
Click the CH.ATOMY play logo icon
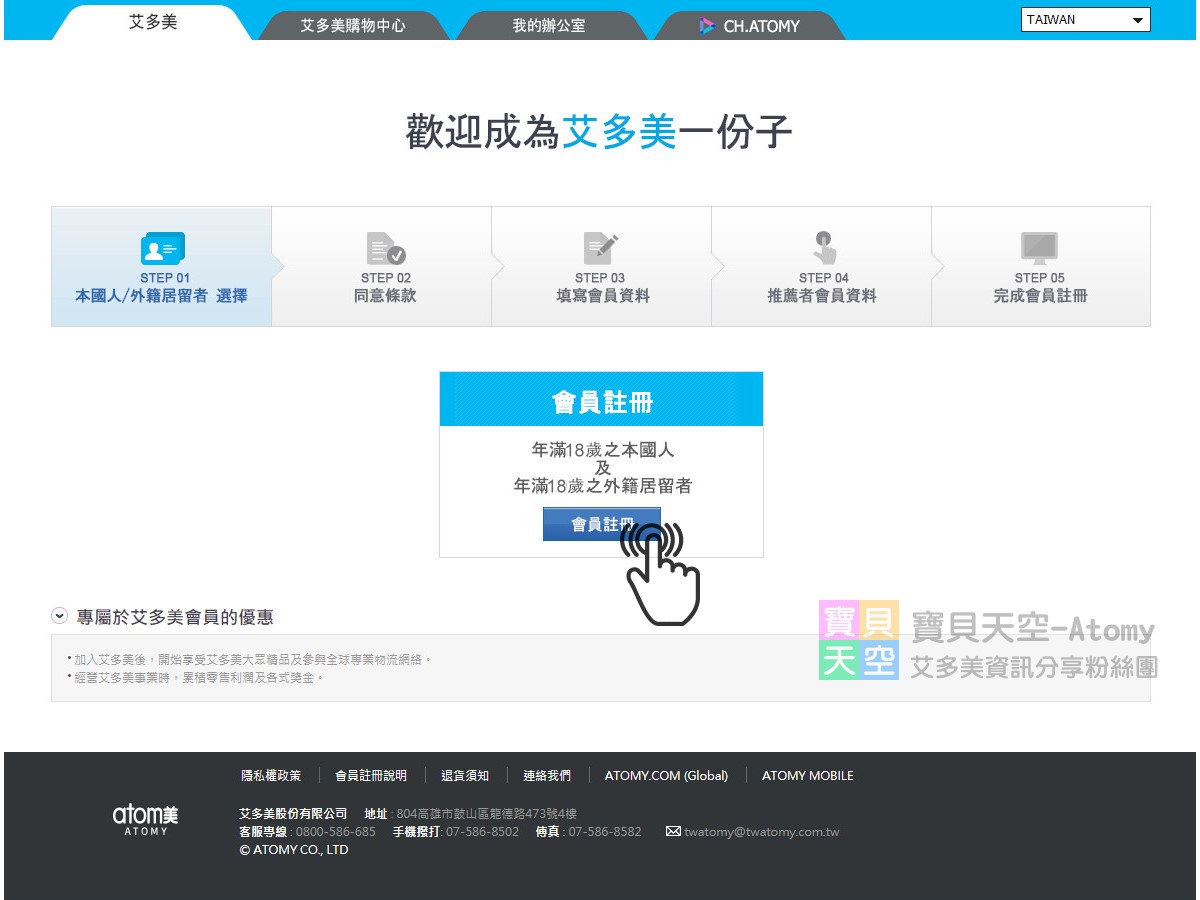tap(707, 26)
